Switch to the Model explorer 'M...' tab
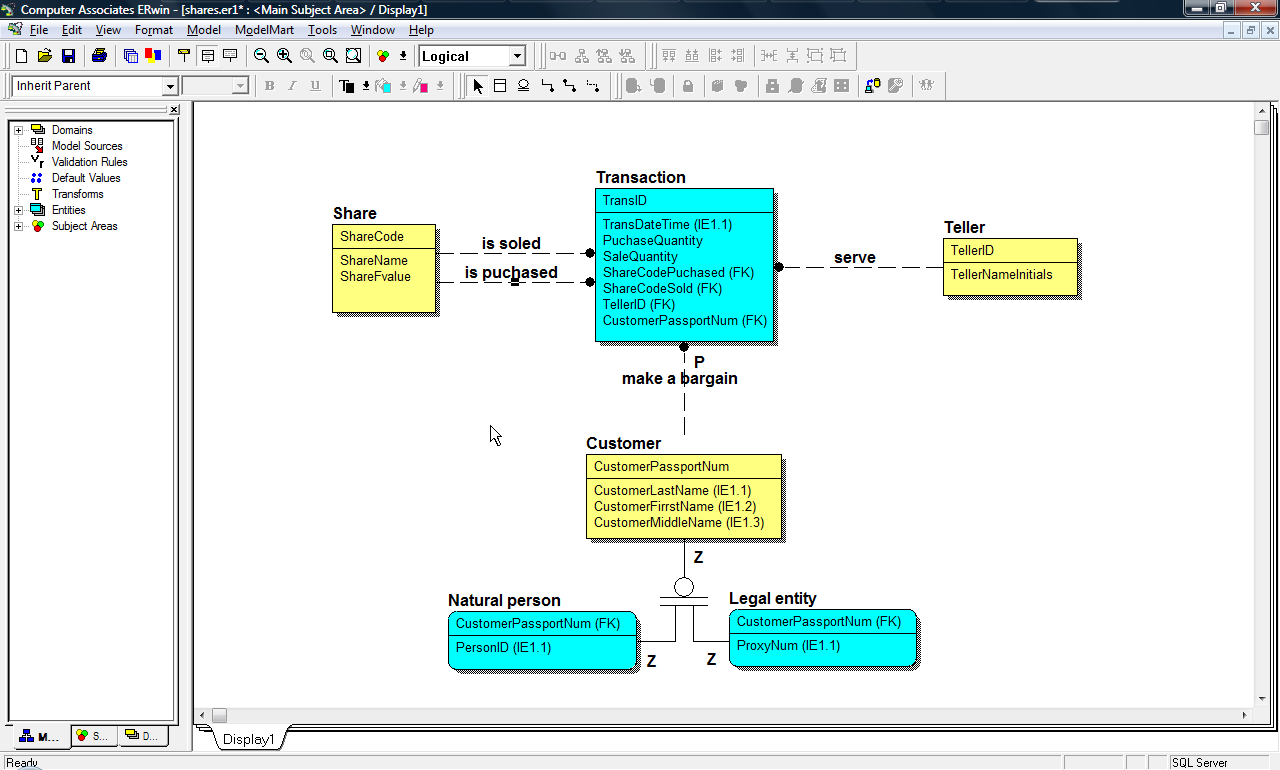 pos(40,737)
